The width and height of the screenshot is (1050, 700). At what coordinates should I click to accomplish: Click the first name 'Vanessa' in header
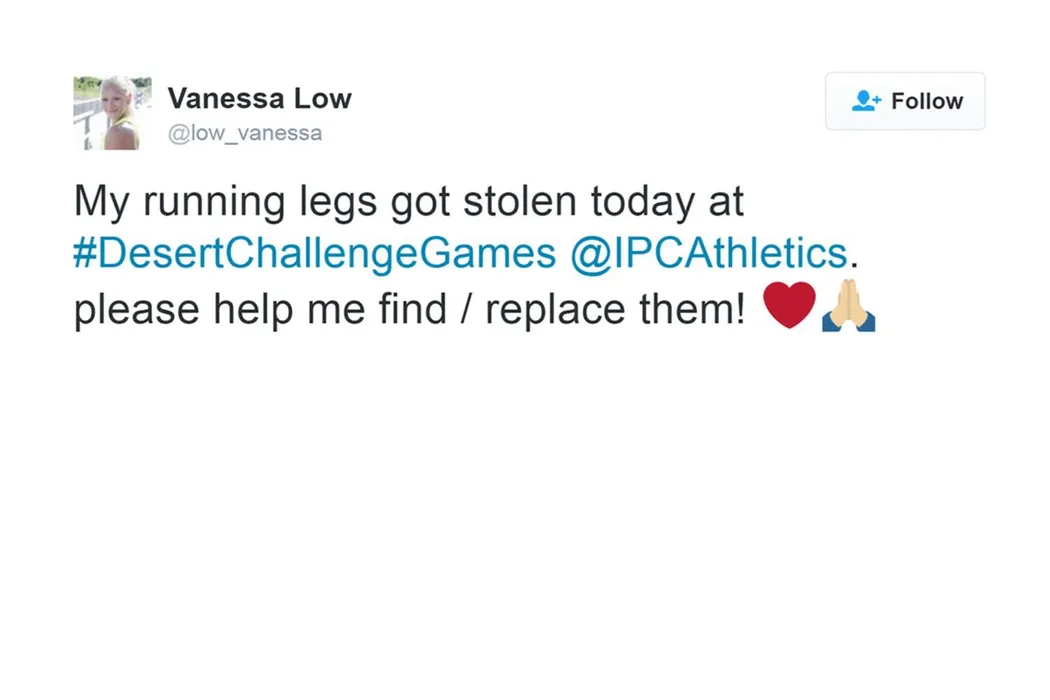pos(224,99)
